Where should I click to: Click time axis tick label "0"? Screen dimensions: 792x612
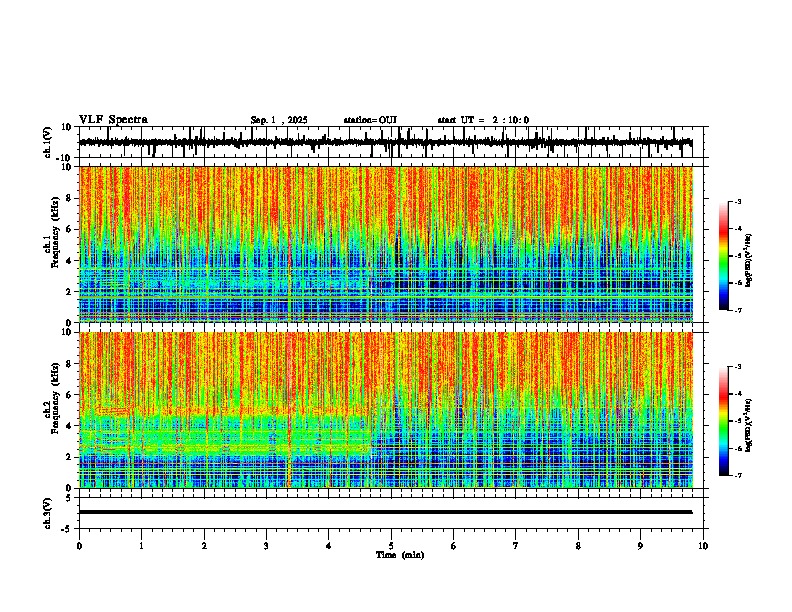[79, 546]
